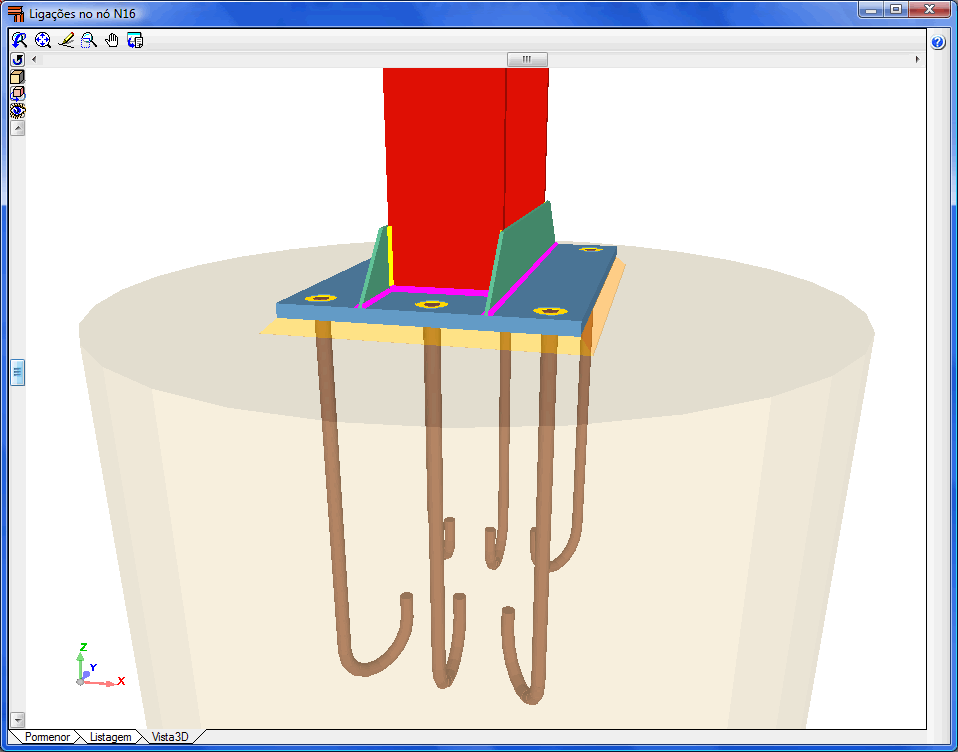Viewport: 958px width, 752px height.
Task: Select the solid cube view icon
Action: pyautogui.click(x=18, y=76)
